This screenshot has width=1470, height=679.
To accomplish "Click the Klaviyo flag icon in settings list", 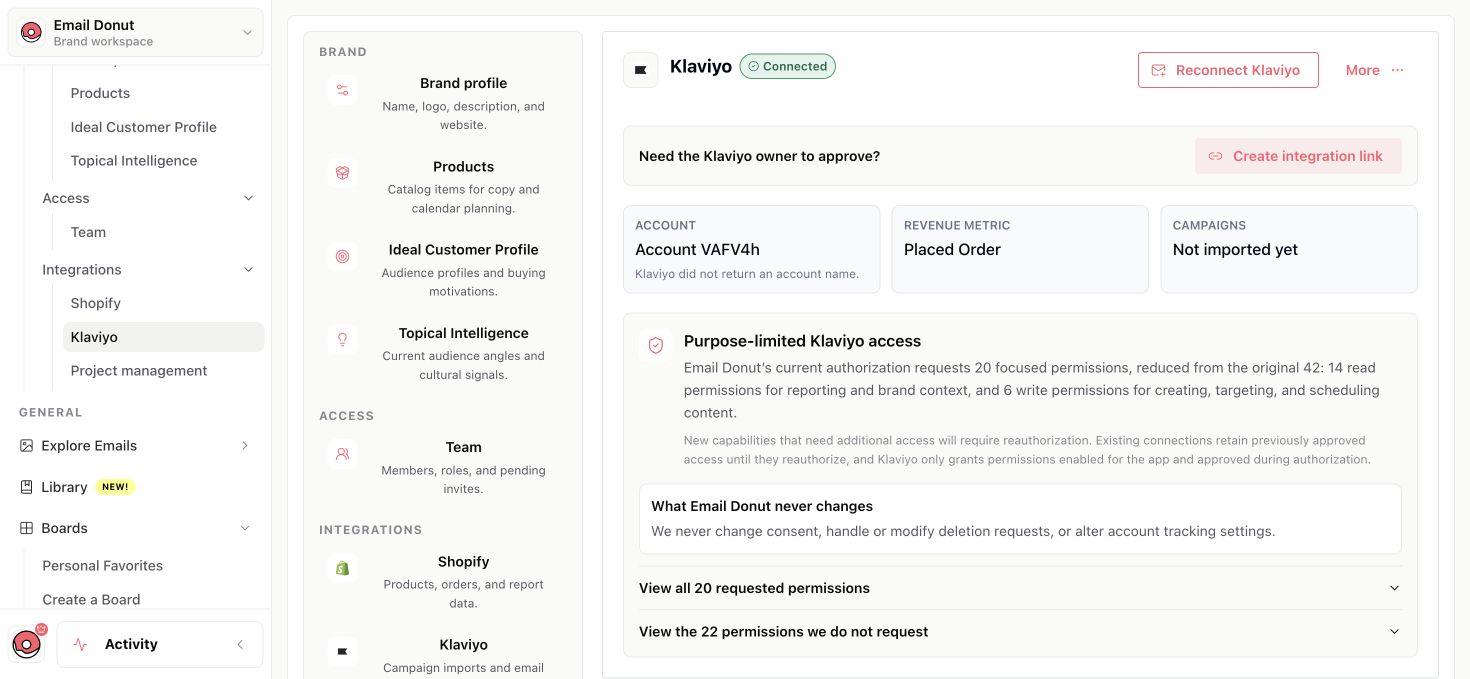I will coord(342,652).
